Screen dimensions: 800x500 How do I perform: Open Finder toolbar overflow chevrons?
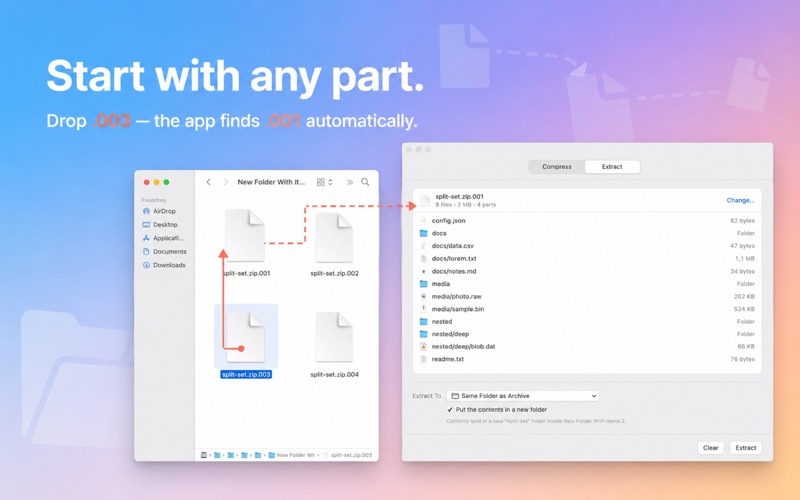tap(349, 182)
